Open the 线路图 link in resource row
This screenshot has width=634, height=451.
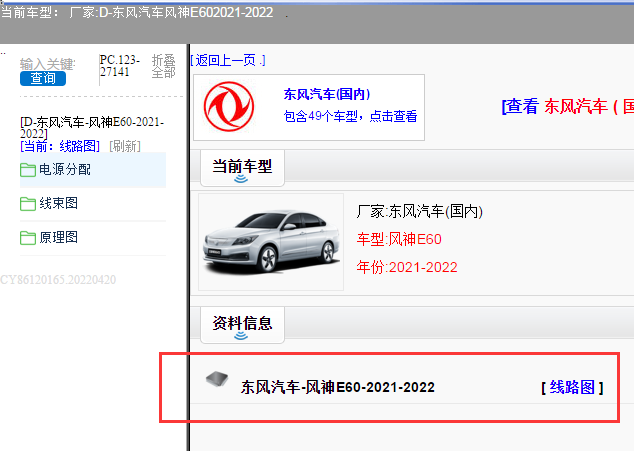(572, 387)
